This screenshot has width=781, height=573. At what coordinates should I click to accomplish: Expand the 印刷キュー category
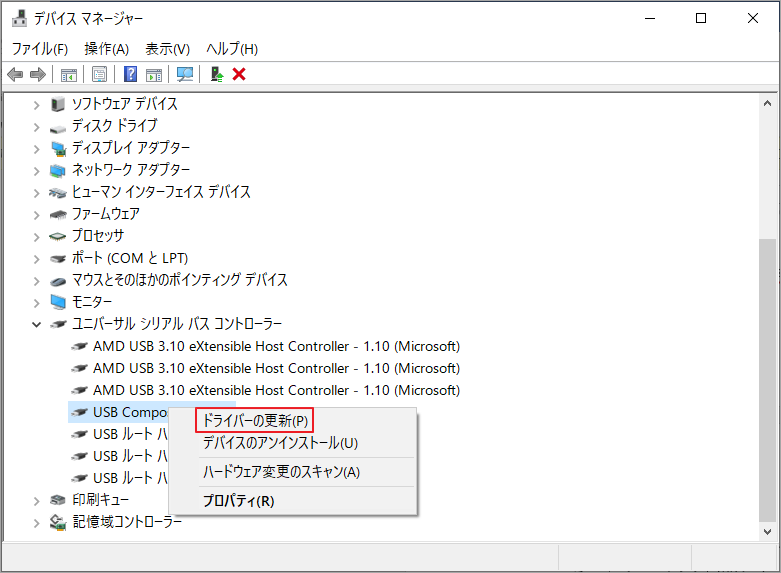[x=37, y=500]
